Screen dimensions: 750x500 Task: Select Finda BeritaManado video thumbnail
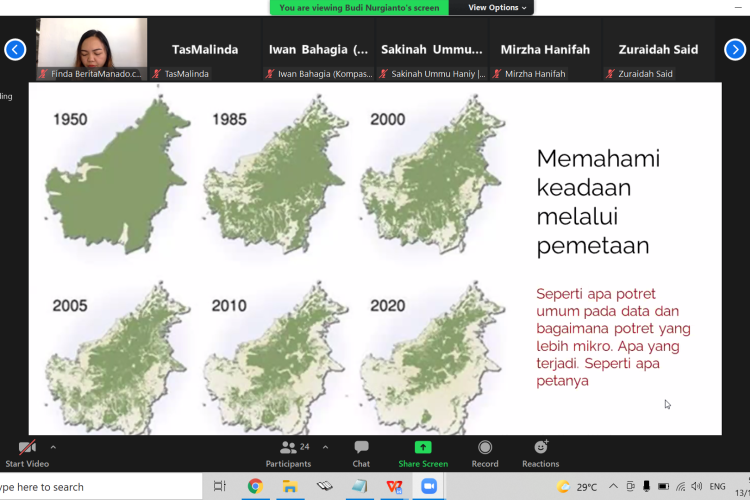click(92, 48)
